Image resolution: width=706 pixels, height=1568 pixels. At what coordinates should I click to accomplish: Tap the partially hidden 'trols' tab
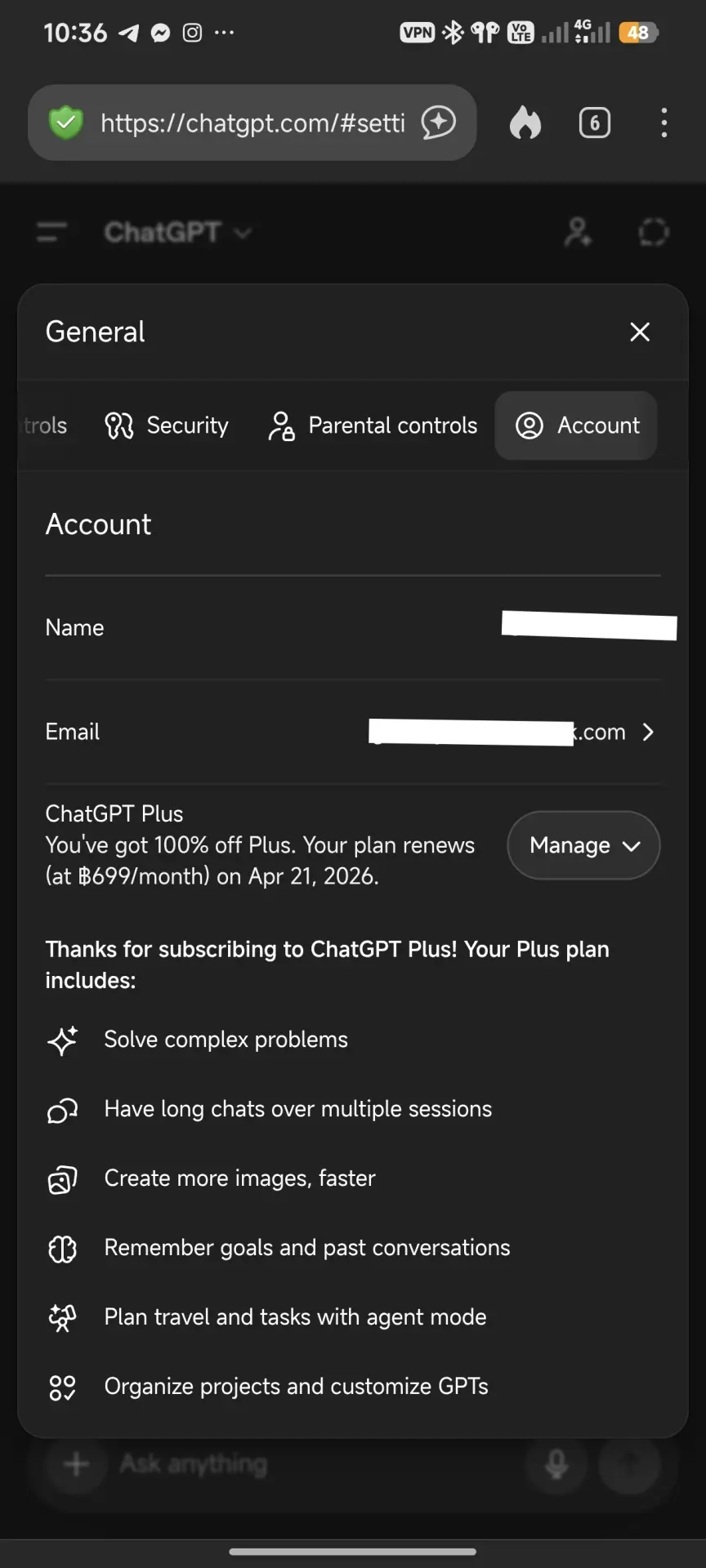44,425
